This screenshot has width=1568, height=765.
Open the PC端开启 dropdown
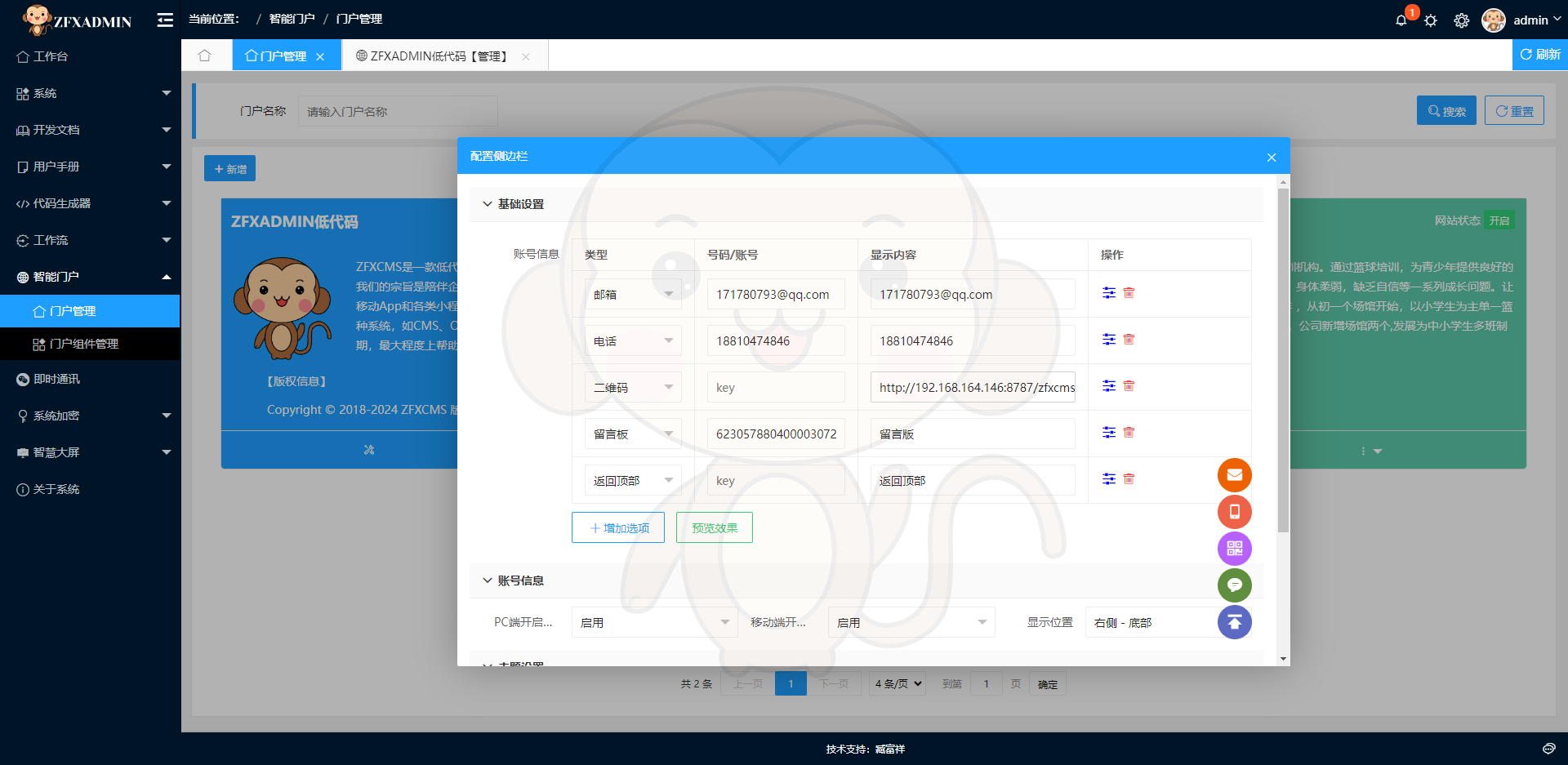pyautogui.click(x=655, y=622)
